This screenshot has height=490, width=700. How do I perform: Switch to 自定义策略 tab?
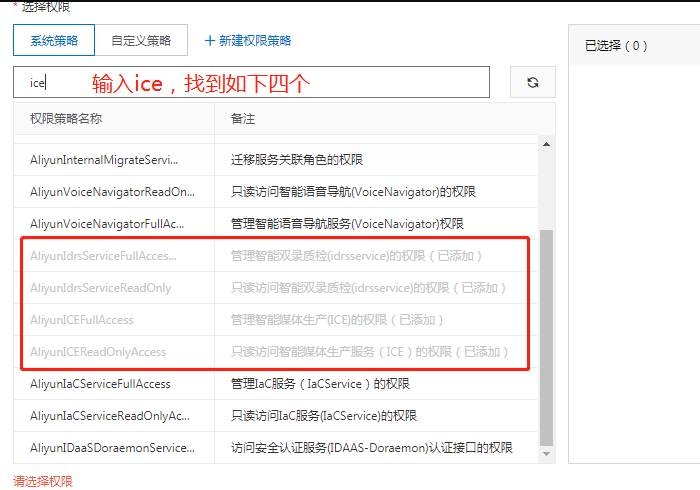tap(141, 40)
